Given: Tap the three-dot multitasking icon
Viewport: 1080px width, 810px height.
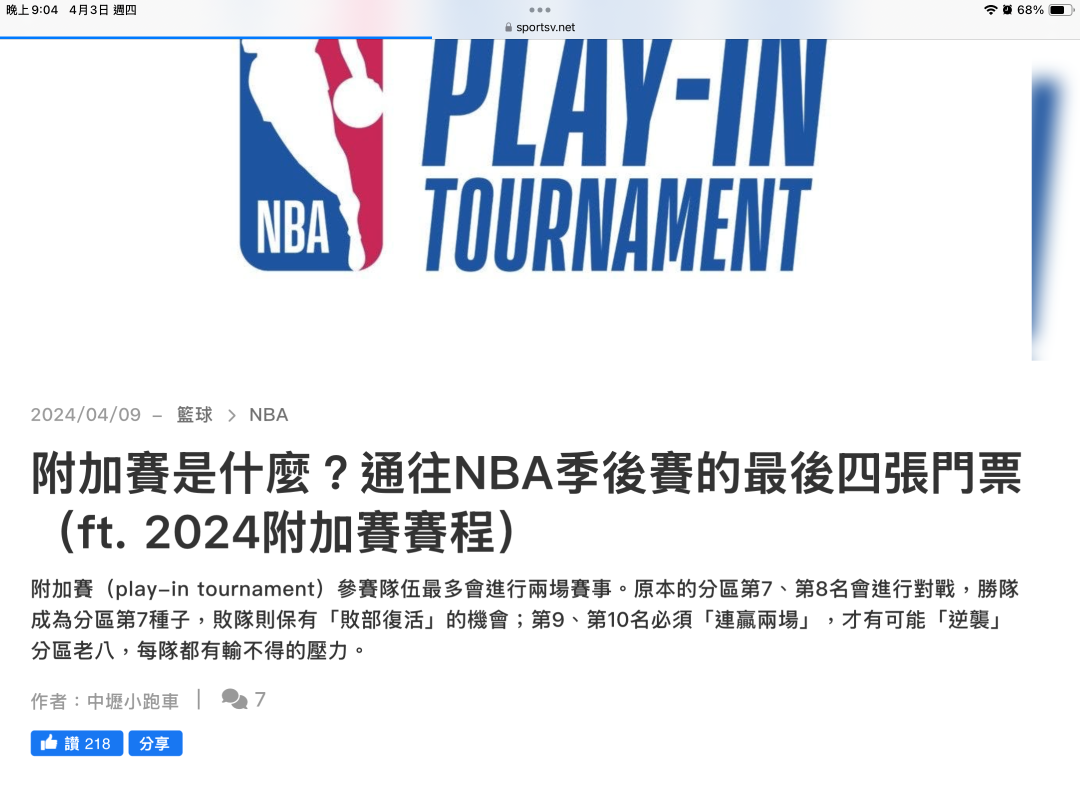Looking at the screenshot, I should (x=539, y=10).
